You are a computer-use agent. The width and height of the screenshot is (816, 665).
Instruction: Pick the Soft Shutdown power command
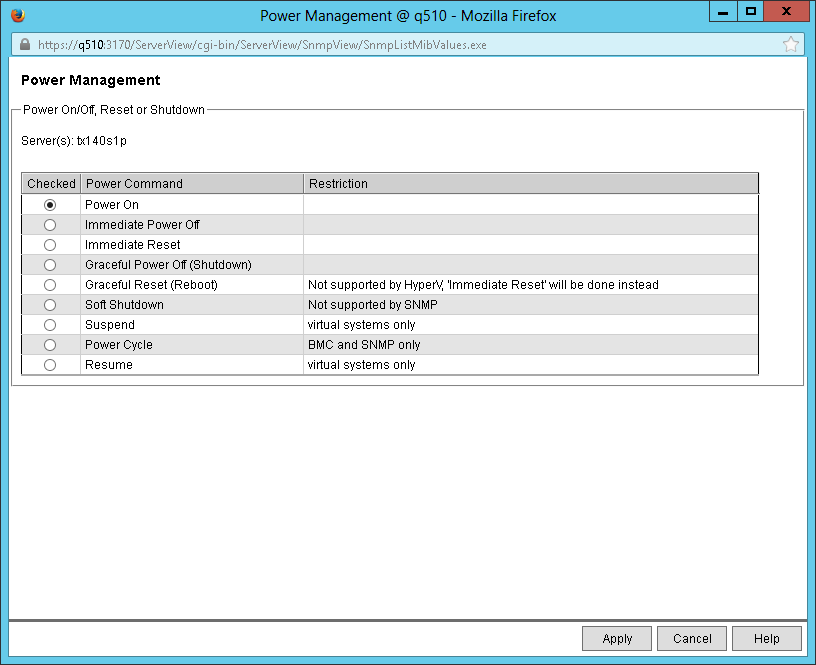tap(50, 304)
